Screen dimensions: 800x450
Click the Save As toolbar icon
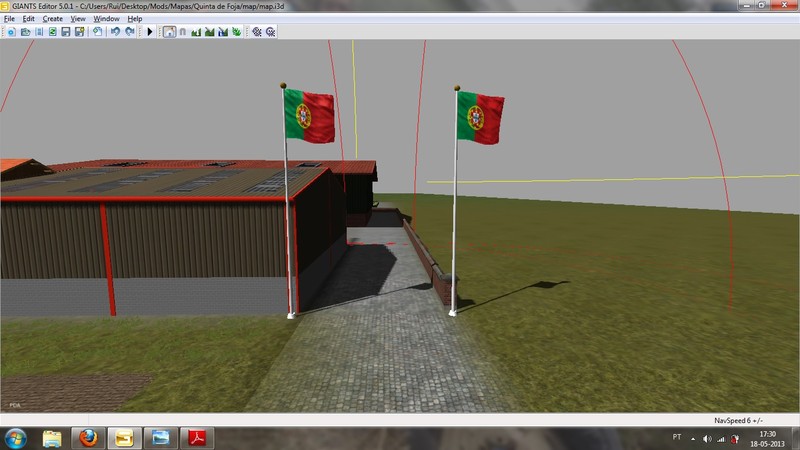click(x=80, y=32)
